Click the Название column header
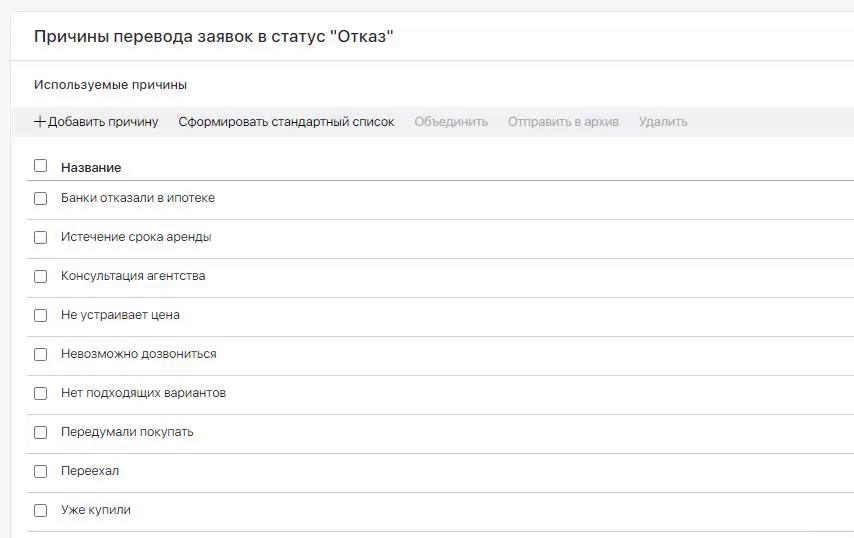This screenshot has height=538, width=854. [x=91, y=168]
